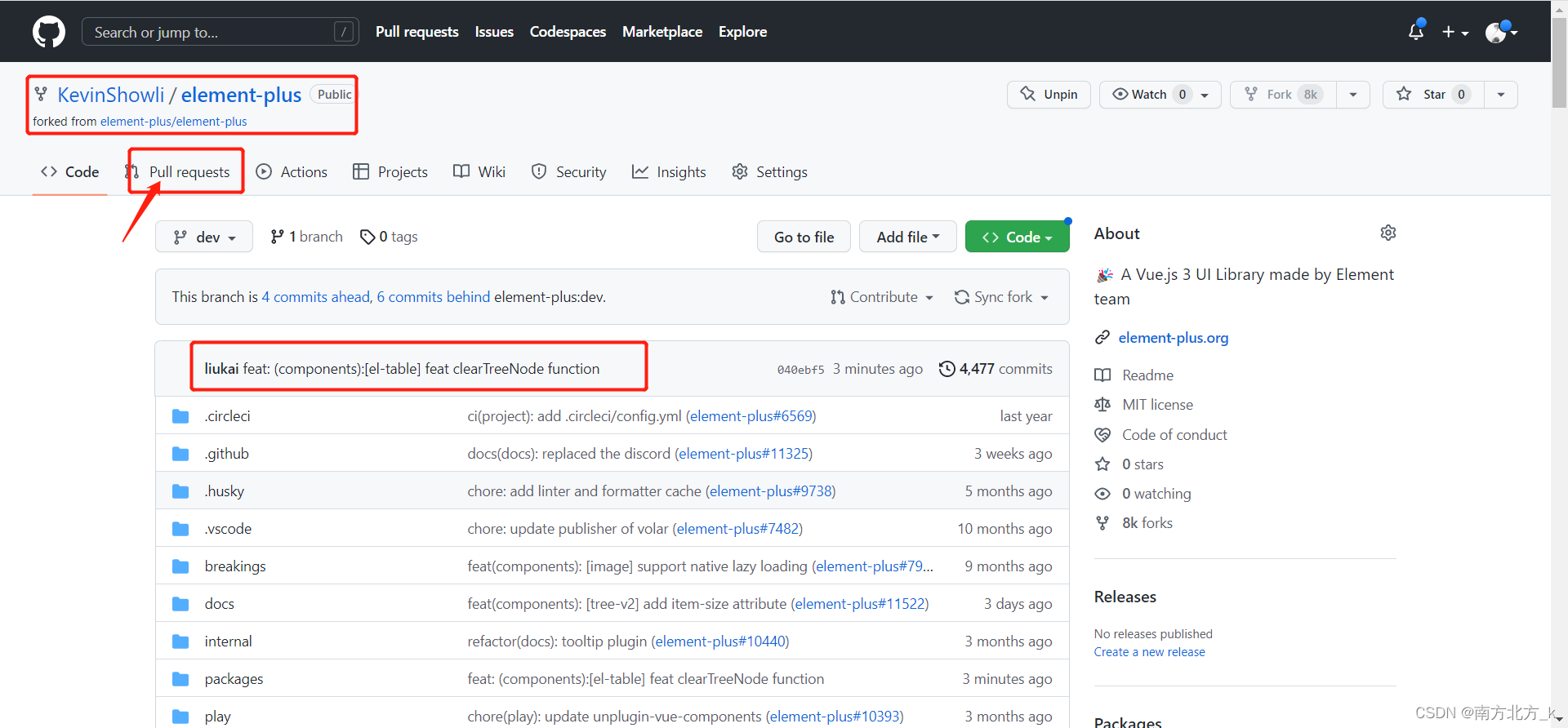Expand the Fork options dropdown arrow
The image size is (1568, 728).
(x=1353, y=95)
